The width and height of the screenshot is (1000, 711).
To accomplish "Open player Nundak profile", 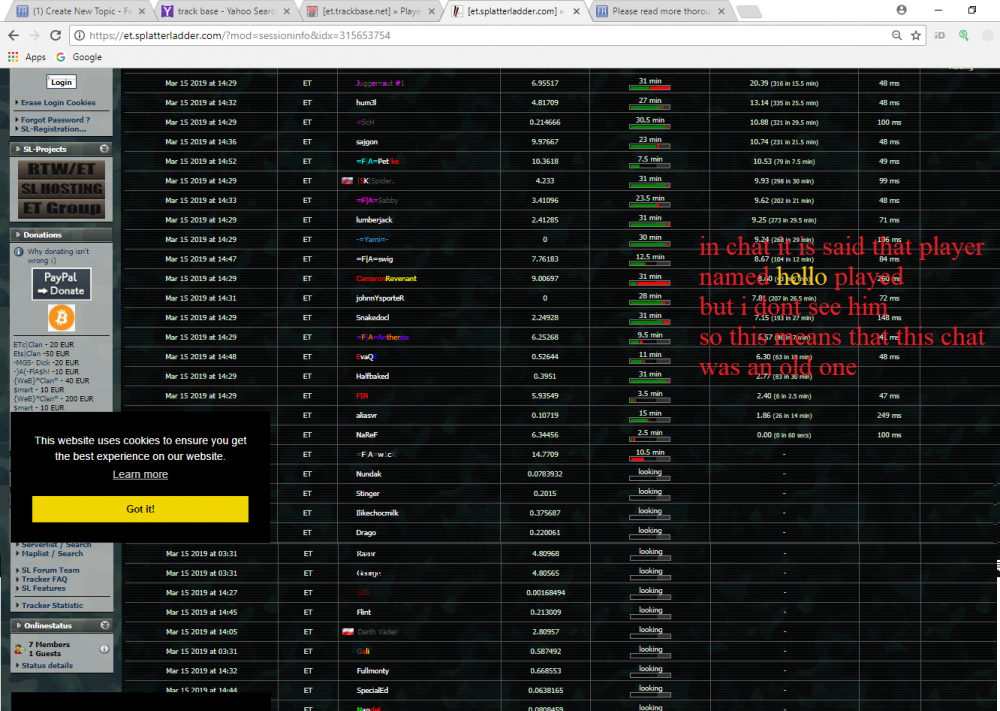I will click(x=369, y=474).
